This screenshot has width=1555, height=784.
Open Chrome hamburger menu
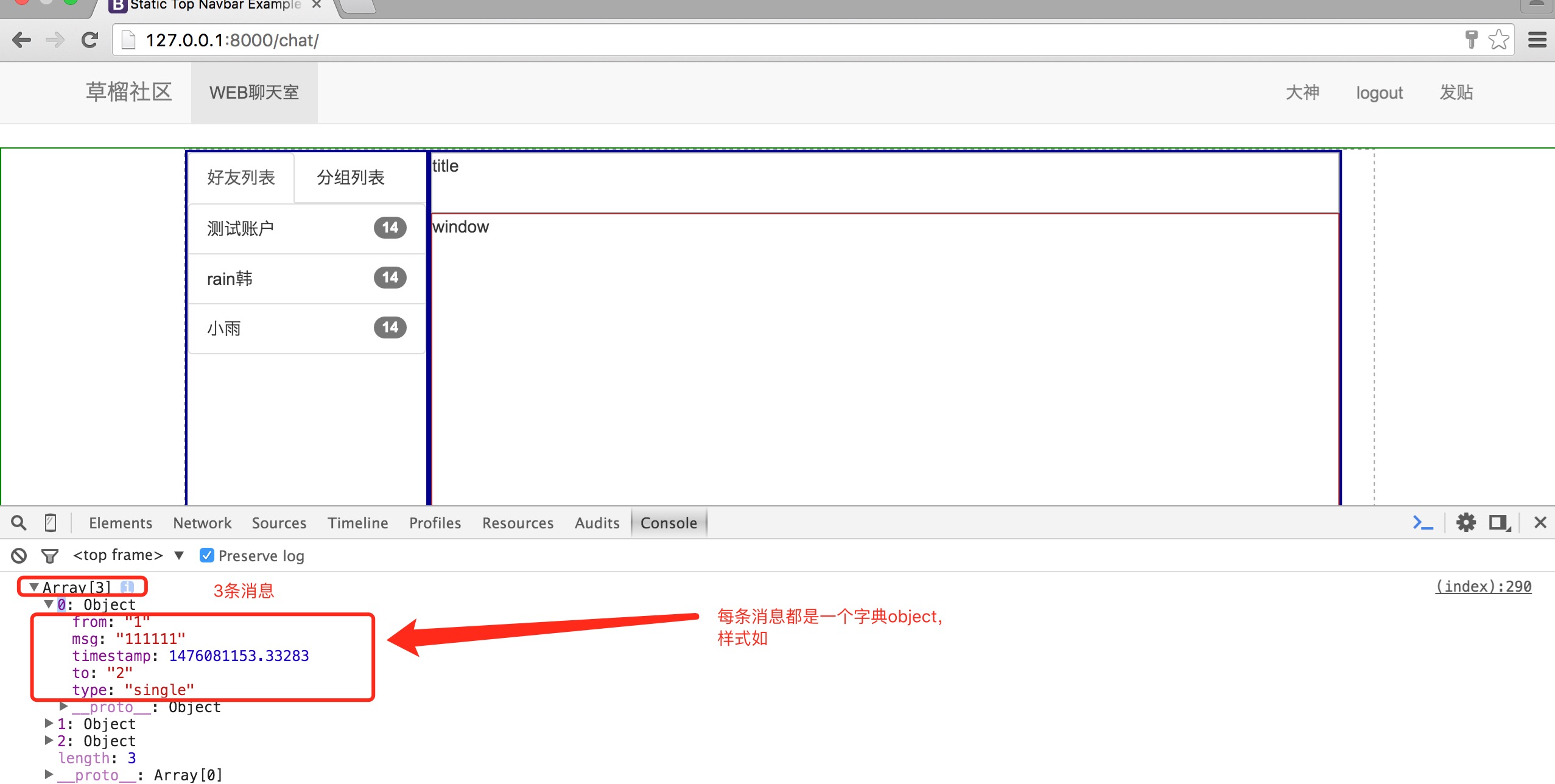point(1537,40)
